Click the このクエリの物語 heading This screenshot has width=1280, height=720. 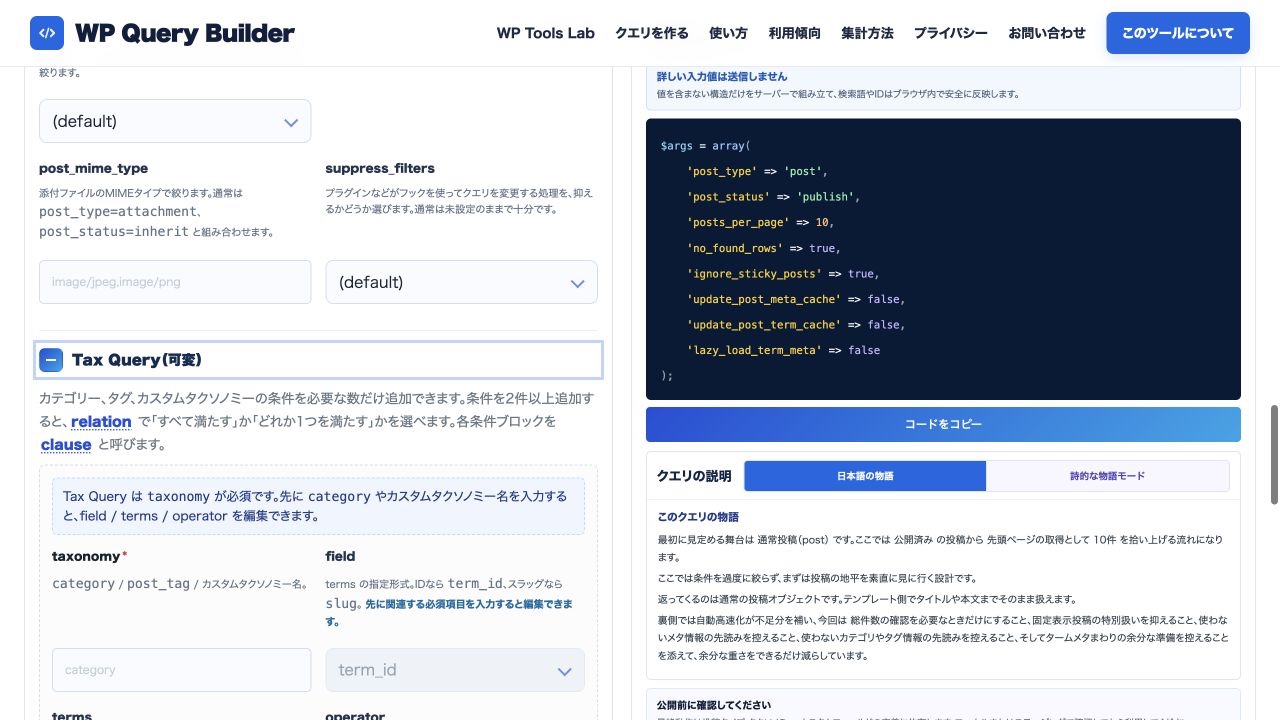(698, 517)
